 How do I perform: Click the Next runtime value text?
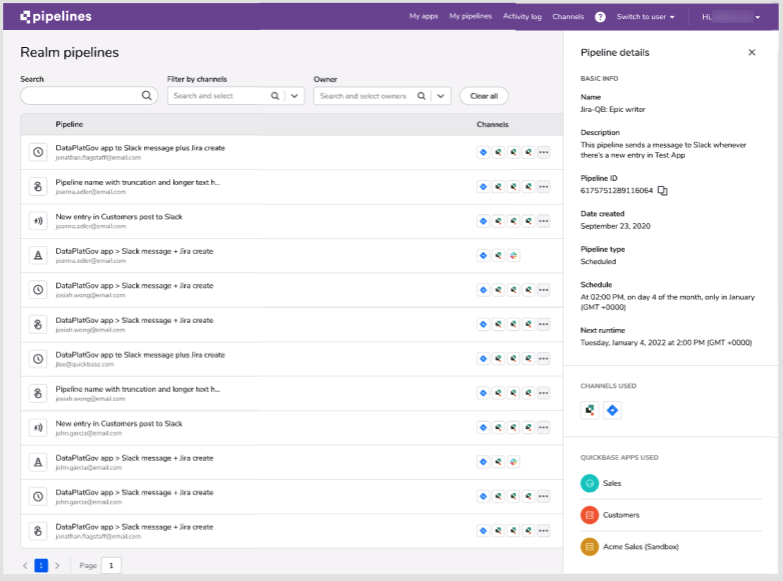pyautogui.click(x=666, y=343)
